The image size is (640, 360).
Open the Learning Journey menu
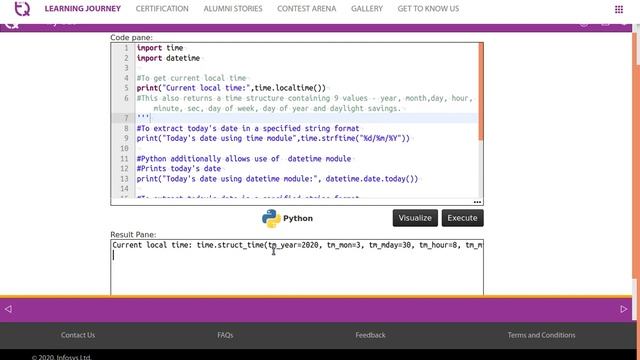click(82, 9)
